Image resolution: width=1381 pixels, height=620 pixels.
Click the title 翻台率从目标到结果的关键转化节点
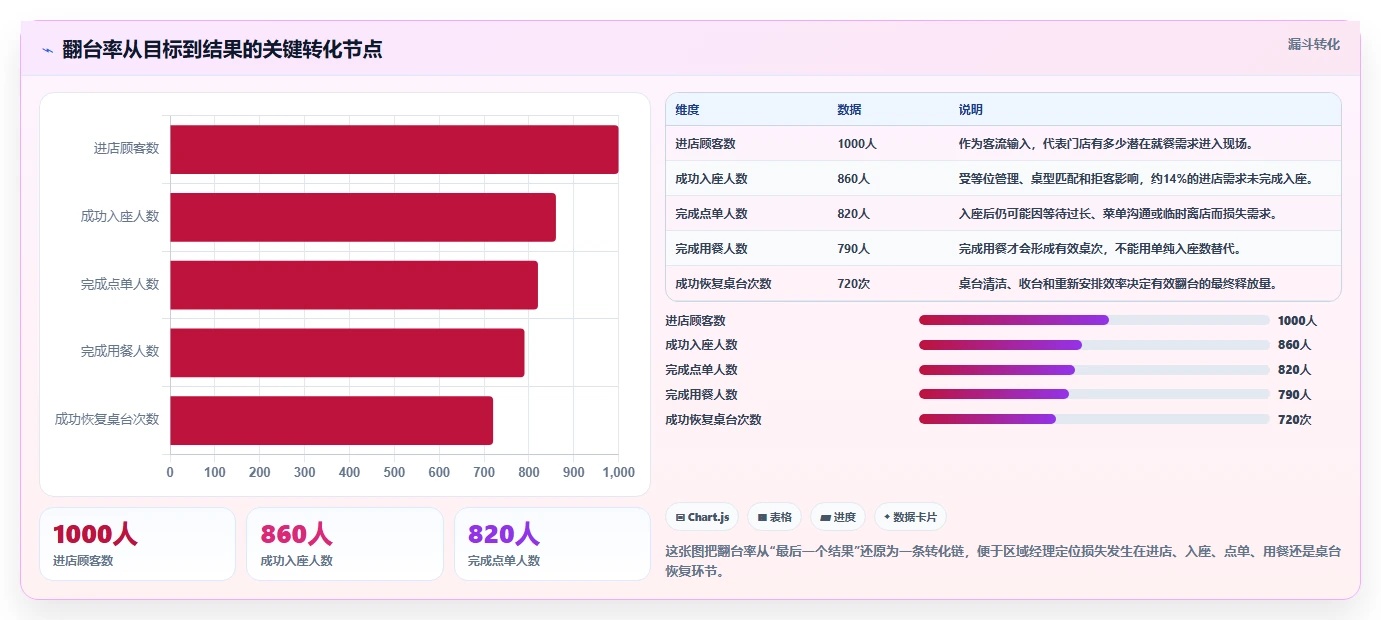point(222,50)
